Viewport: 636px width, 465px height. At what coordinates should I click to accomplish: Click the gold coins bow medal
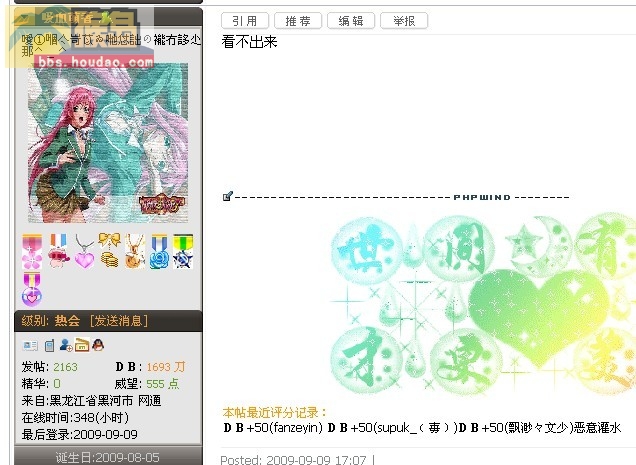coord(110,250)
